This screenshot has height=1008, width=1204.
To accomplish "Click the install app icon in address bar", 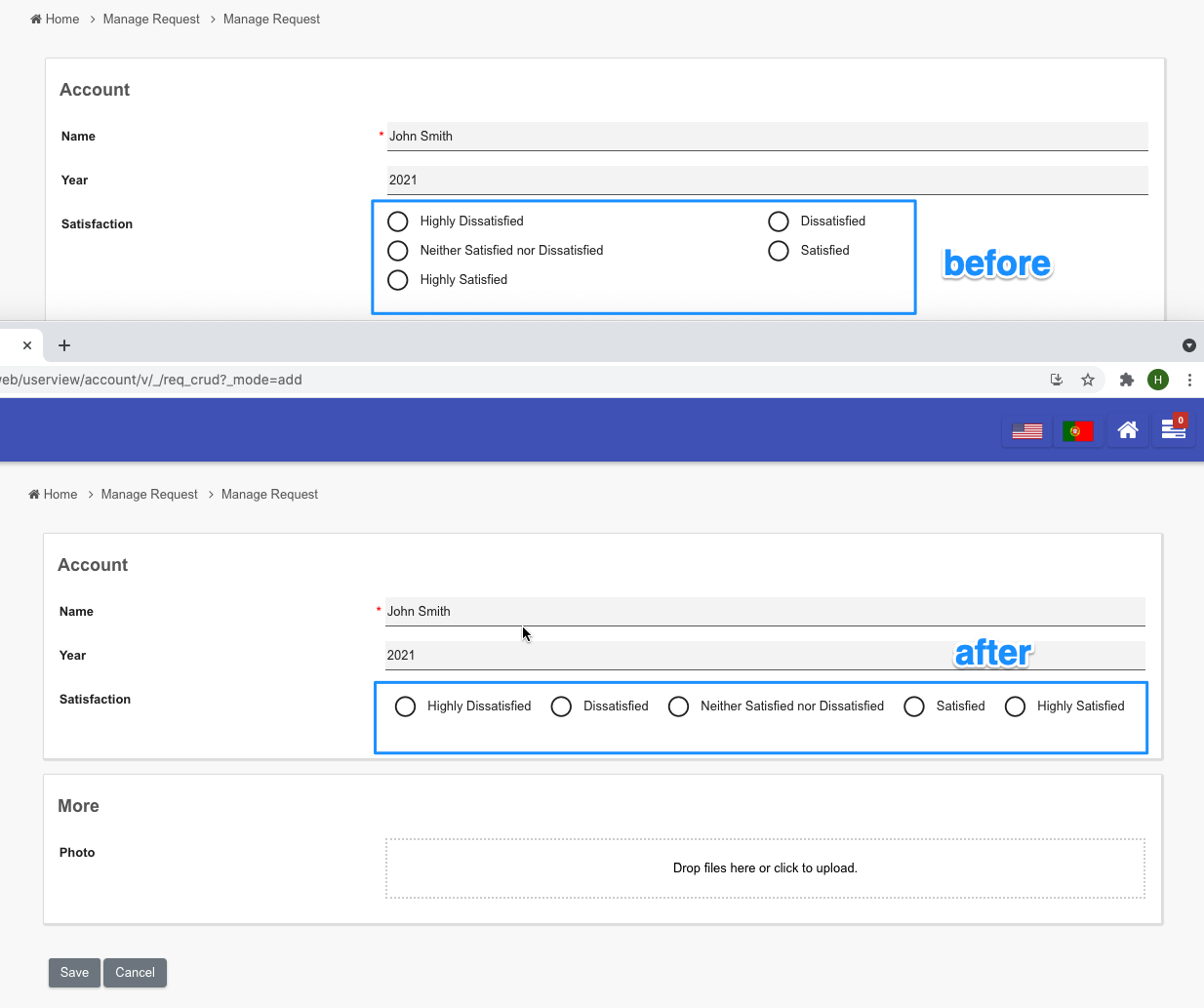I will (x=1056, y=380).
